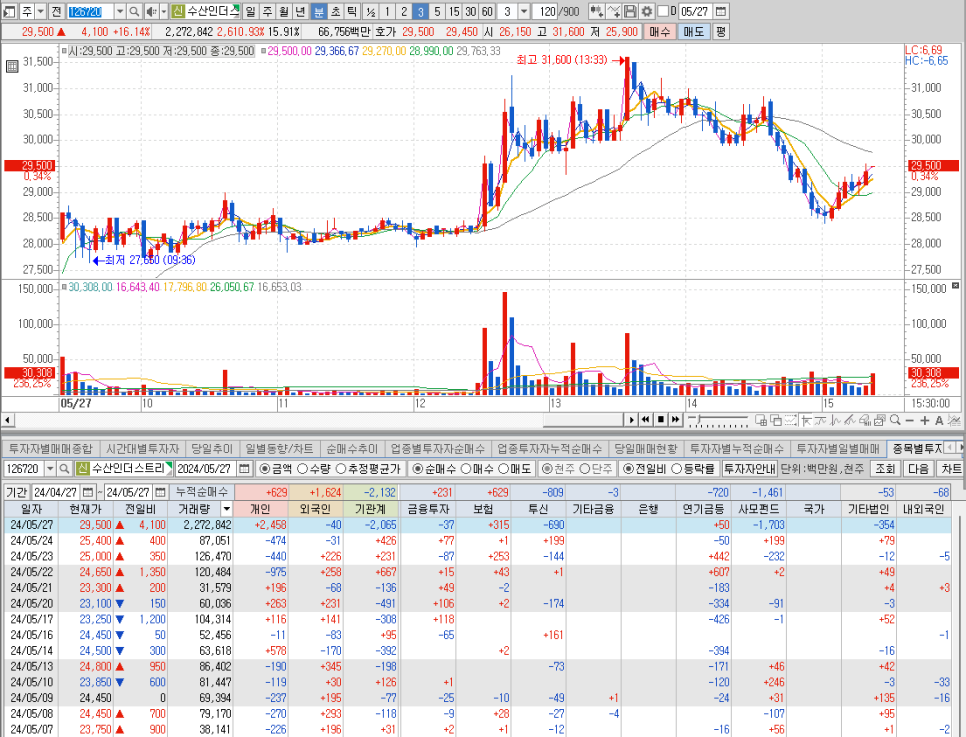
Task: Open calendar picker next to 05/27
Action: point(721,11)
